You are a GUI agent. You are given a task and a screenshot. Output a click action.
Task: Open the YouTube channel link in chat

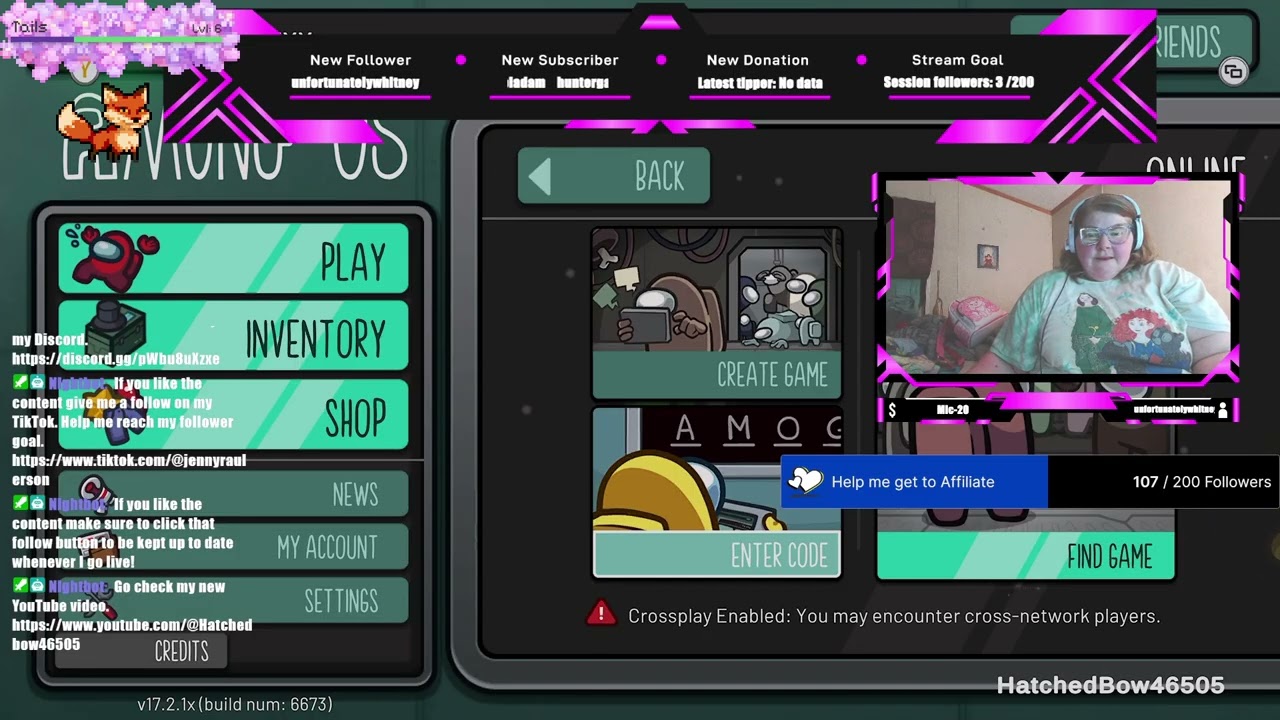[x=132, y=635]
